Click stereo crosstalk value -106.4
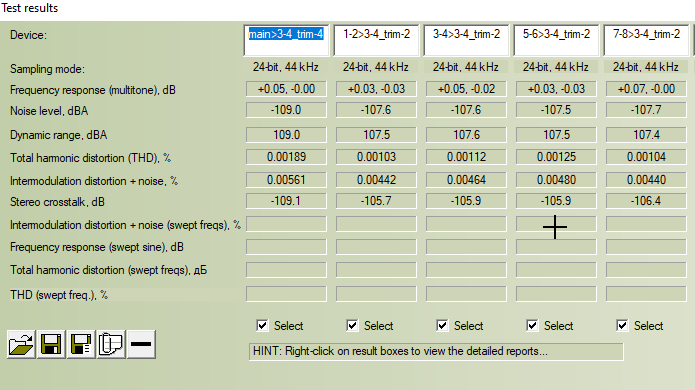The width and height of the screenshot is (695, 390). (646, 201)
